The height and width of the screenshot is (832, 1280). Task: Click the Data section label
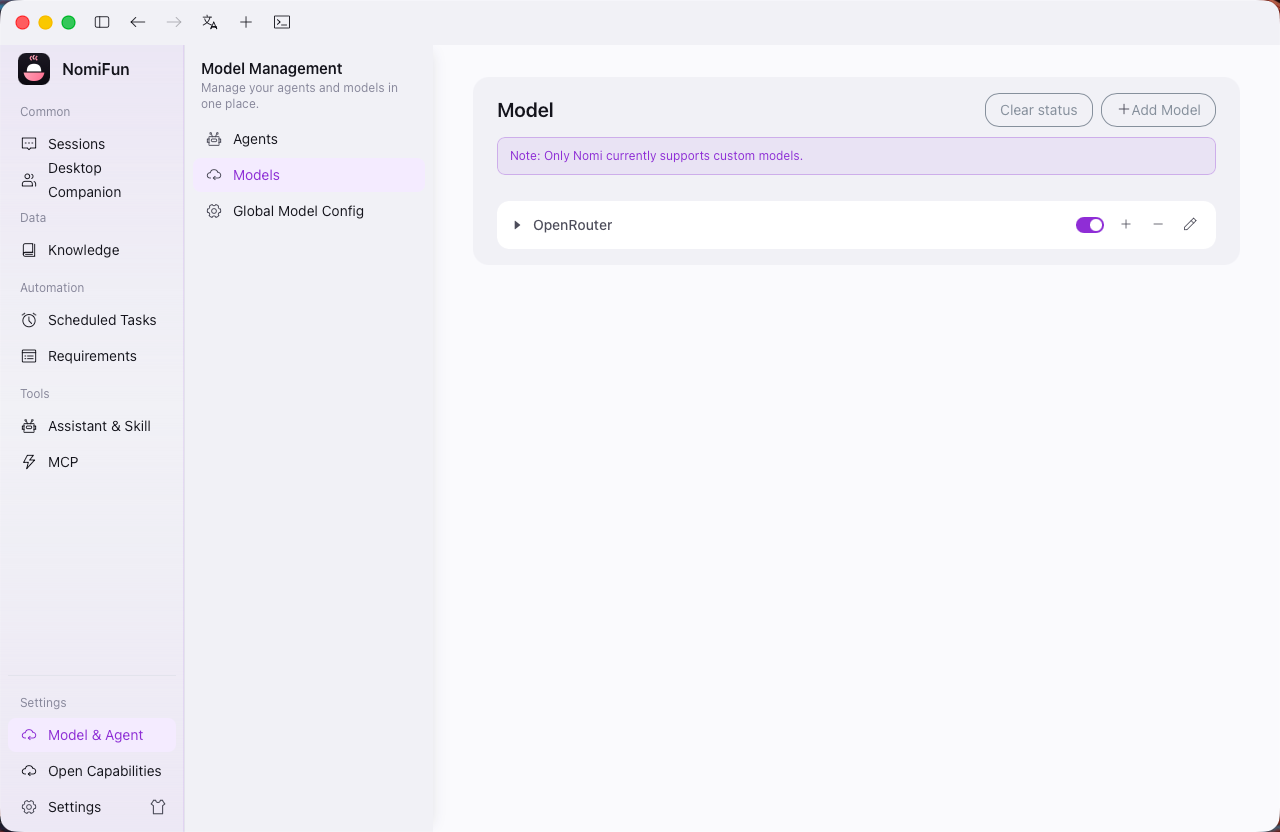(33, 218)
